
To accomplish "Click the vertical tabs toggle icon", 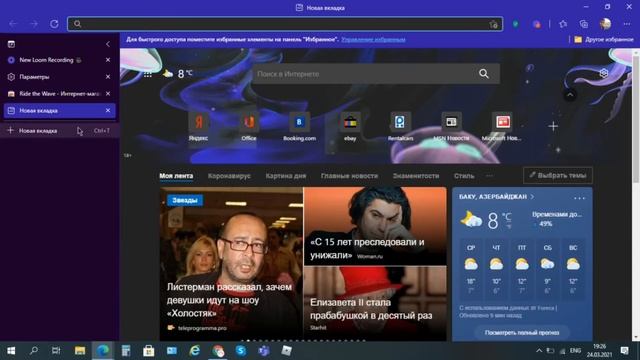I will (11, 44).
